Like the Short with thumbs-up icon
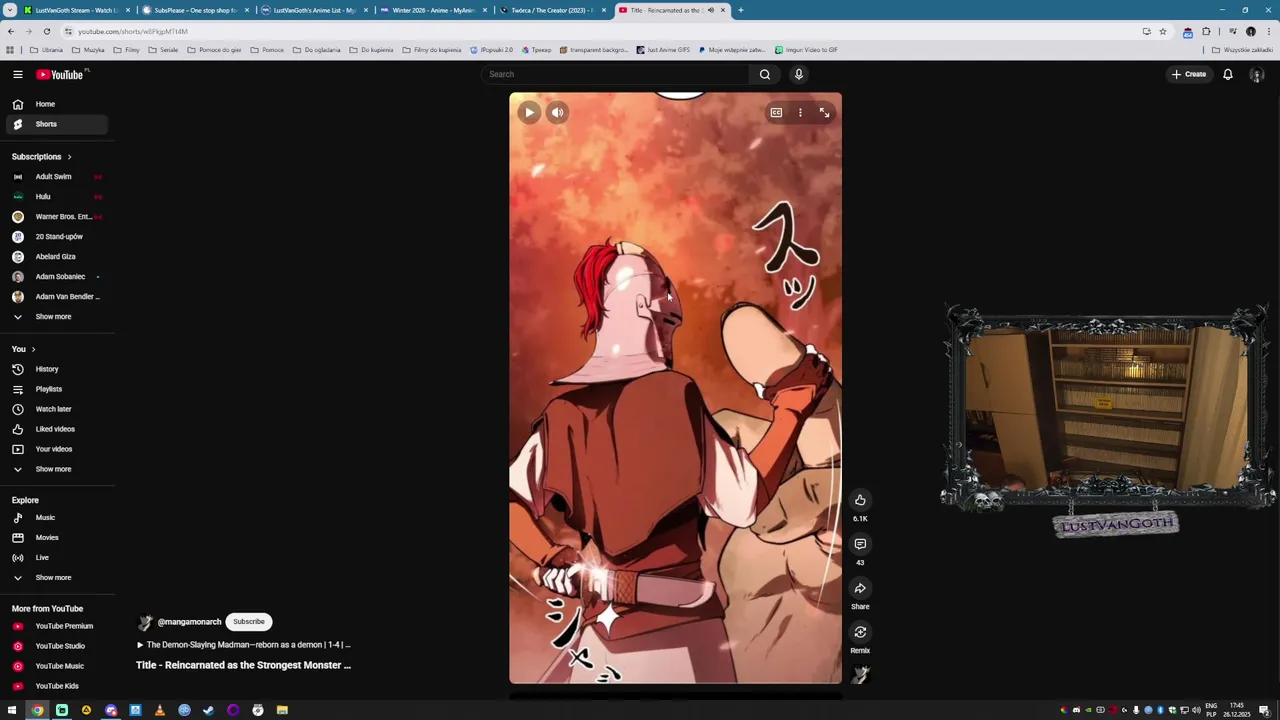The image size is (1280, 720). point(860,500)
